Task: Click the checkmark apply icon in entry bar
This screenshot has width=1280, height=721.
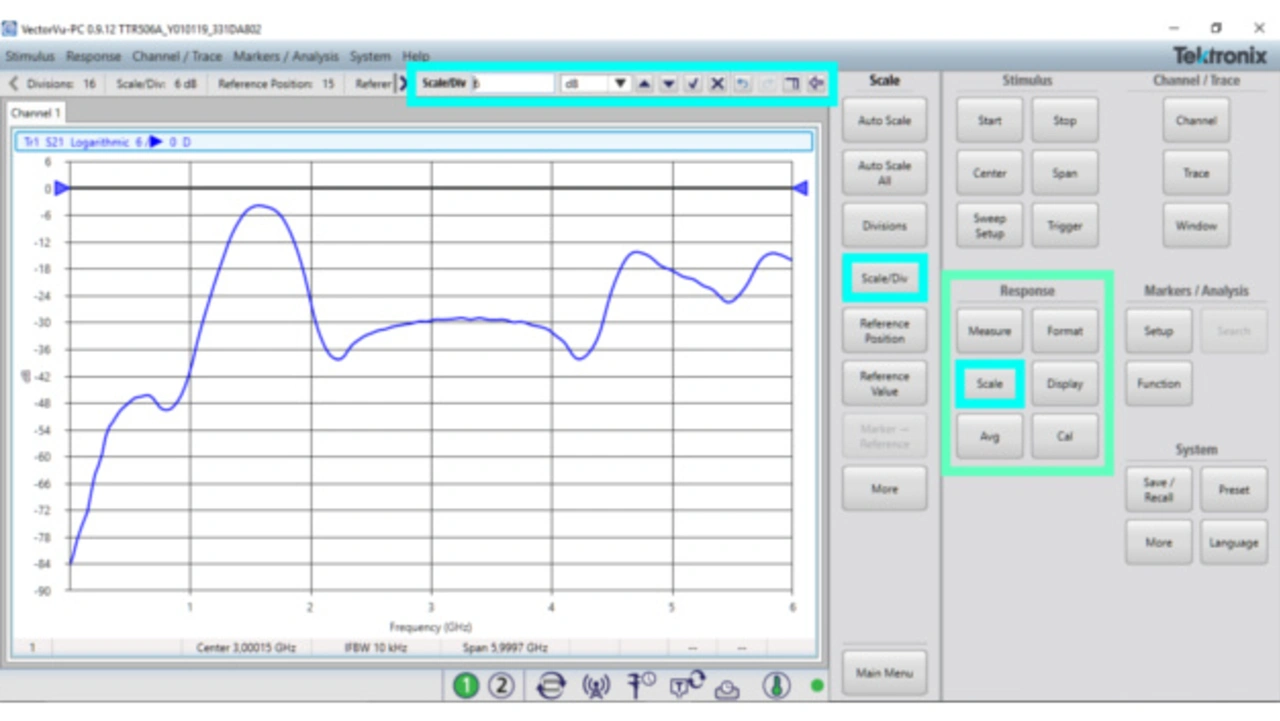Action: coord(693,84)
